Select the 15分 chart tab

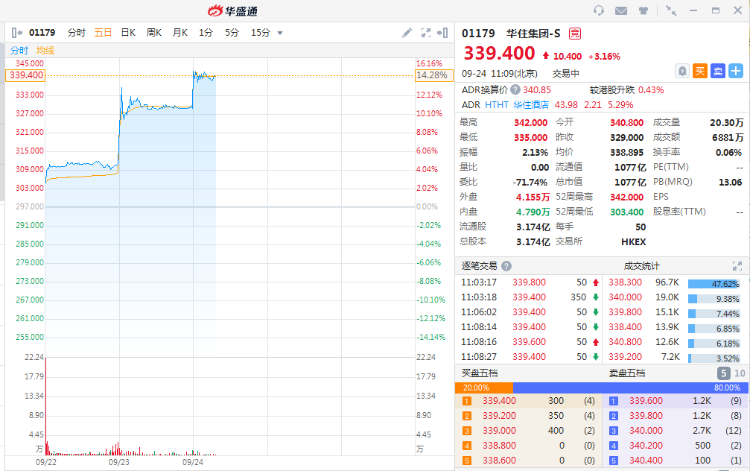click(x=261, y=33)
